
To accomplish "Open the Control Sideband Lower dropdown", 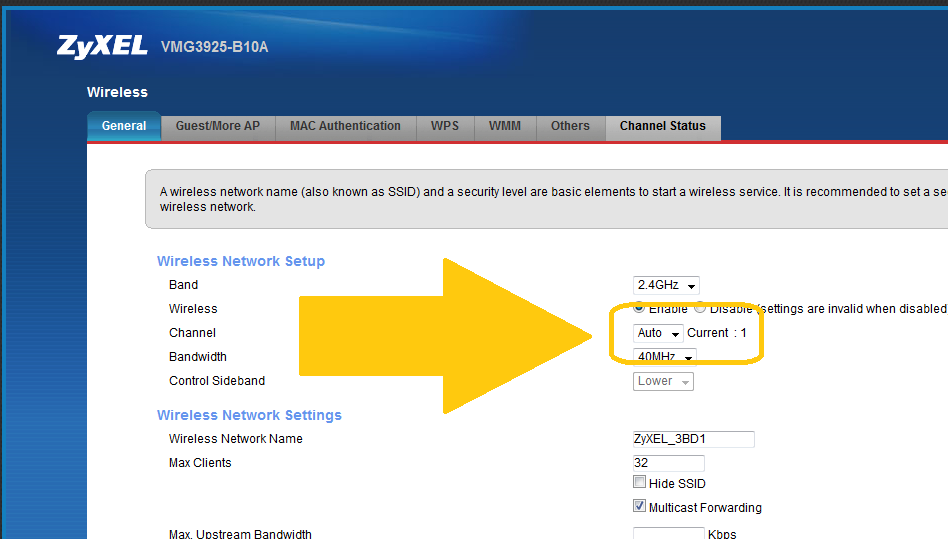I will [663, 381].
